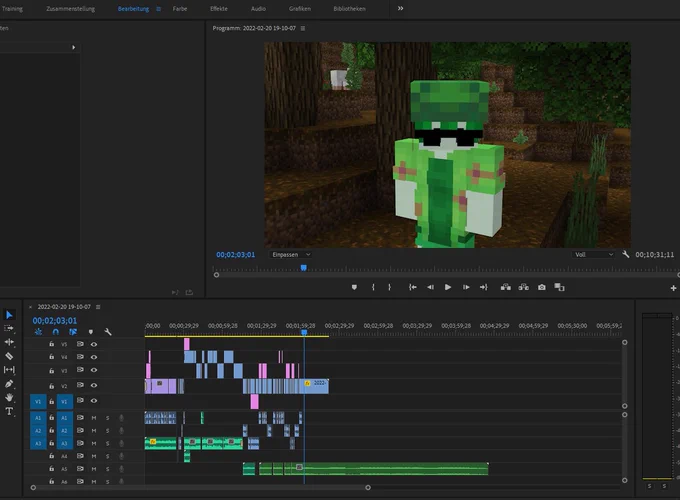Open Program monitor wrench settings
The image size is (680, 500).
click(625, 255)
